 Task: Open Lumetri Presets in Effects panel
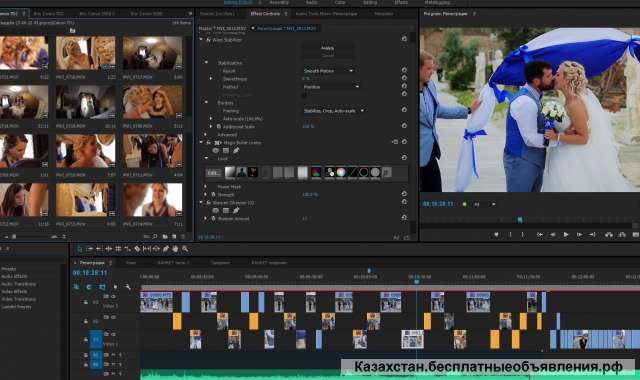[16, 307]
